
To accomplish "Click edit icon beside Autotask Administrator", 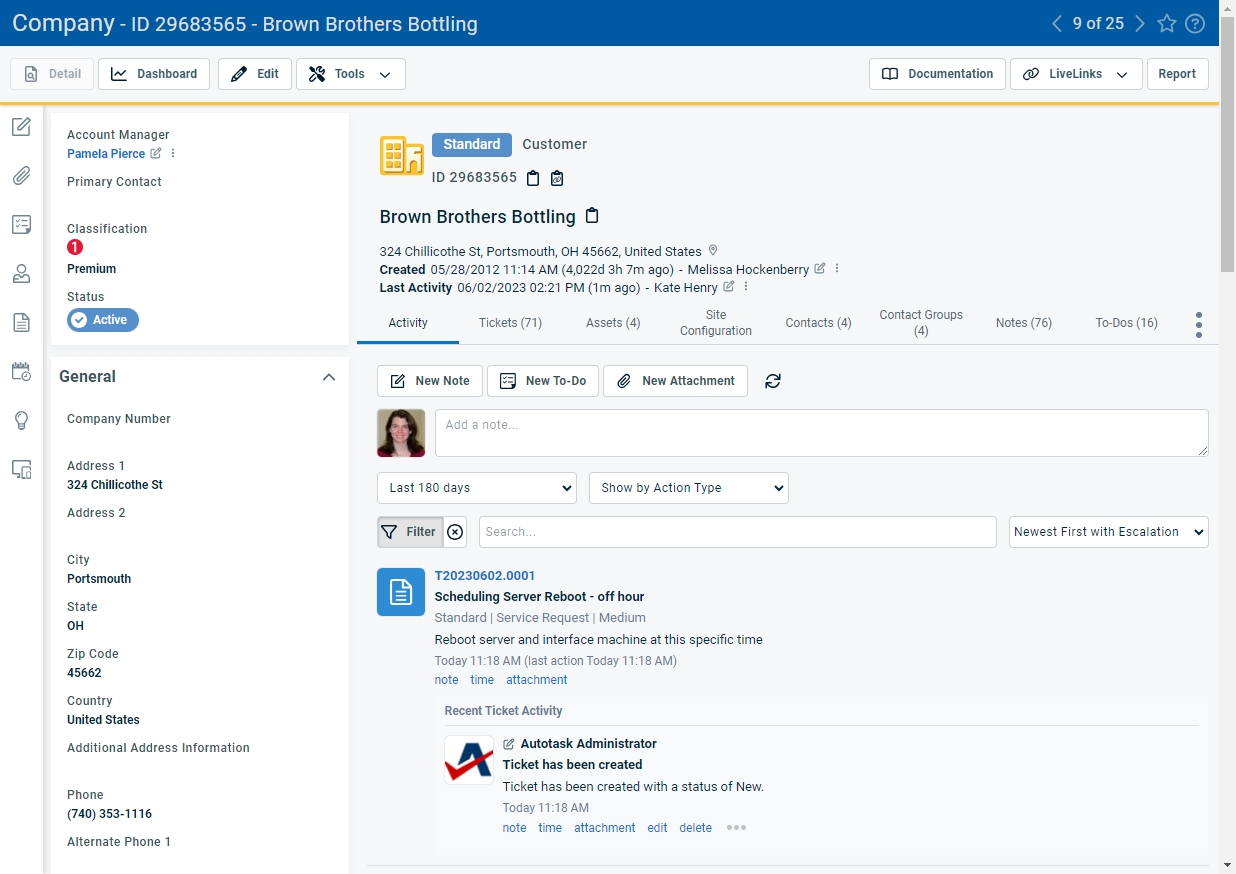I will click(x=509, y=744).
